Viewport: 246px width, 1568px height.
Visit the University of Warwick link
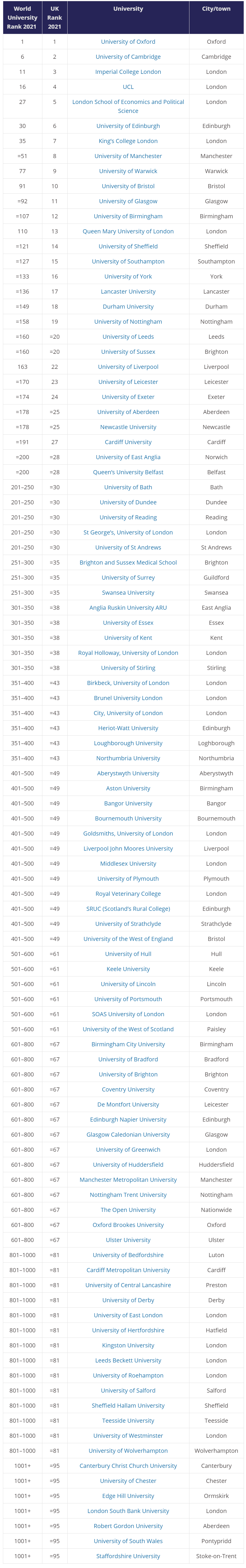[128, 171]
